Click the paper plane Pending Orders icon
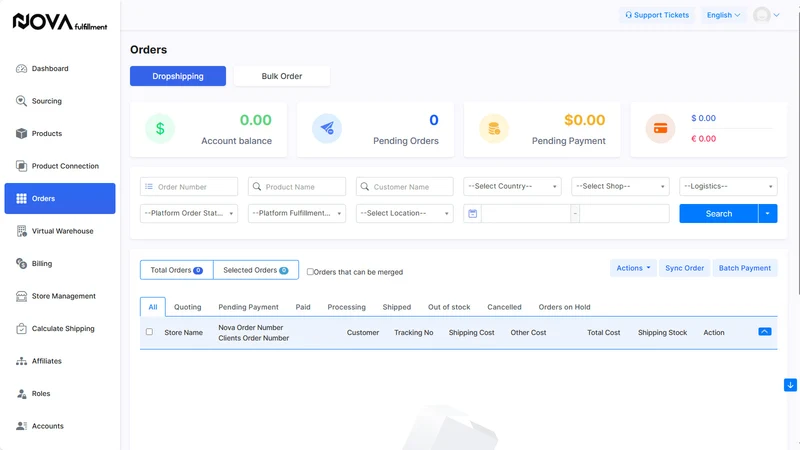800x450 pixels. click(x=327, y=129)
